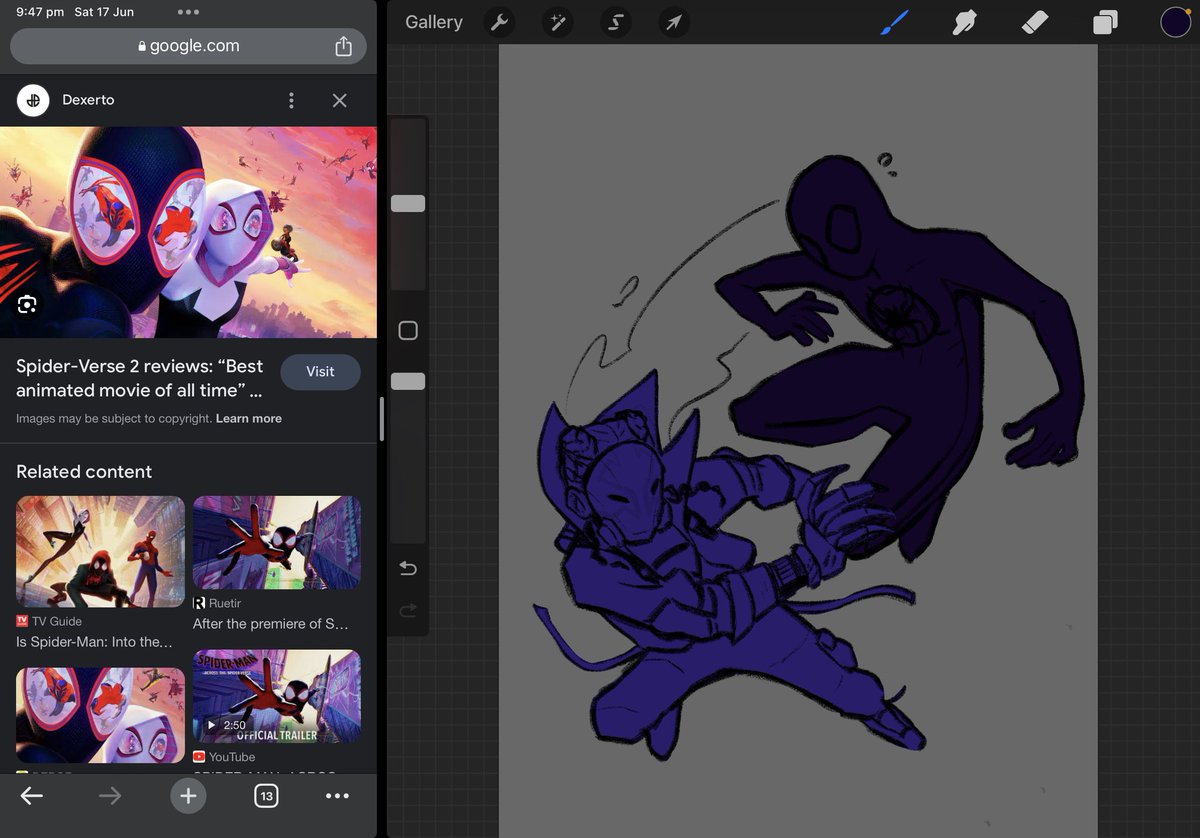Tap the google.com address bar
The height and width of the screenshot is (838, 1200).
click(188, 46)
